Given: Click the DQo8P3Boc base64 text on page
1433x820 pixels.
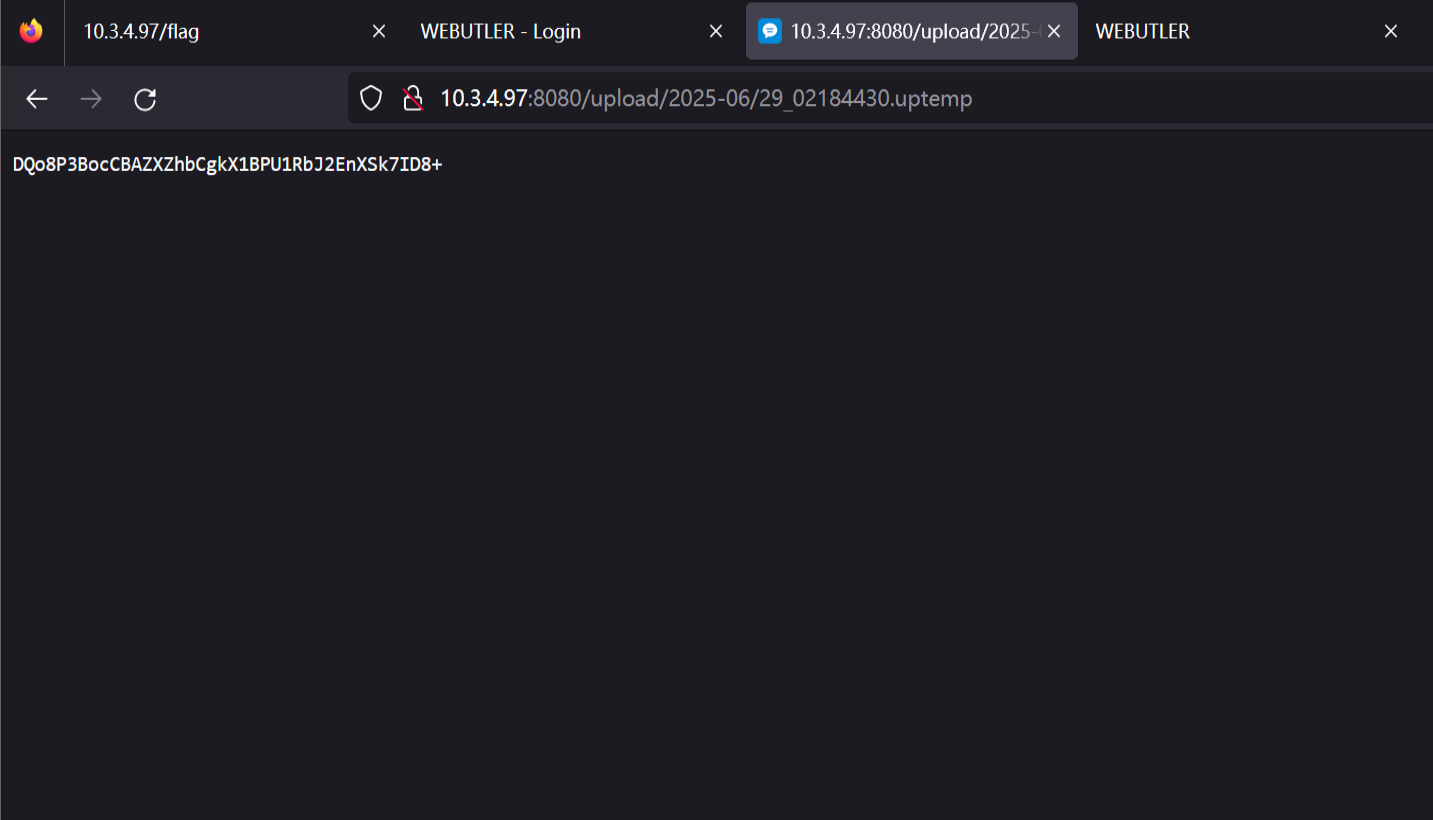Looking at the screenshot, I should (x=227, y=164).
